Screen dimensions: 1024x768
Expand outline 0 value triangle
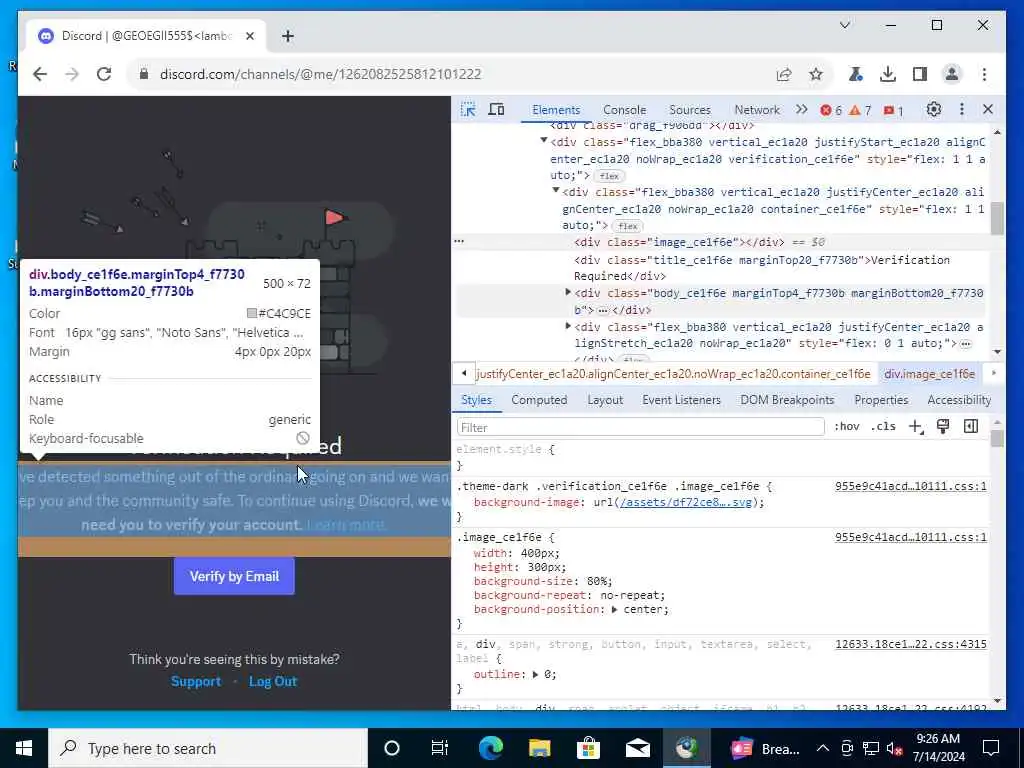536,675
